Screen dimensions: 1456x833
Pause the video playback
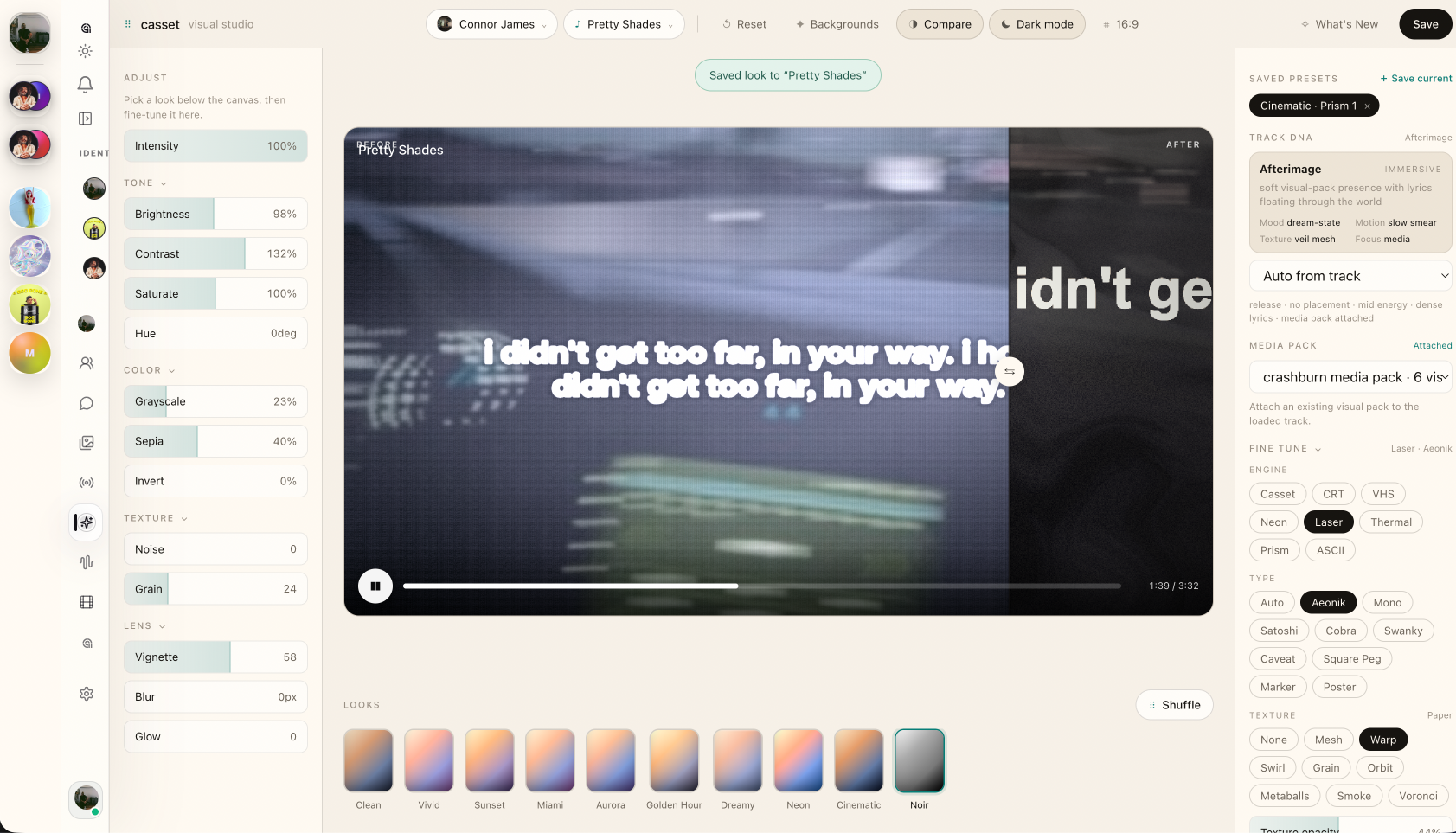coord(375,586)
